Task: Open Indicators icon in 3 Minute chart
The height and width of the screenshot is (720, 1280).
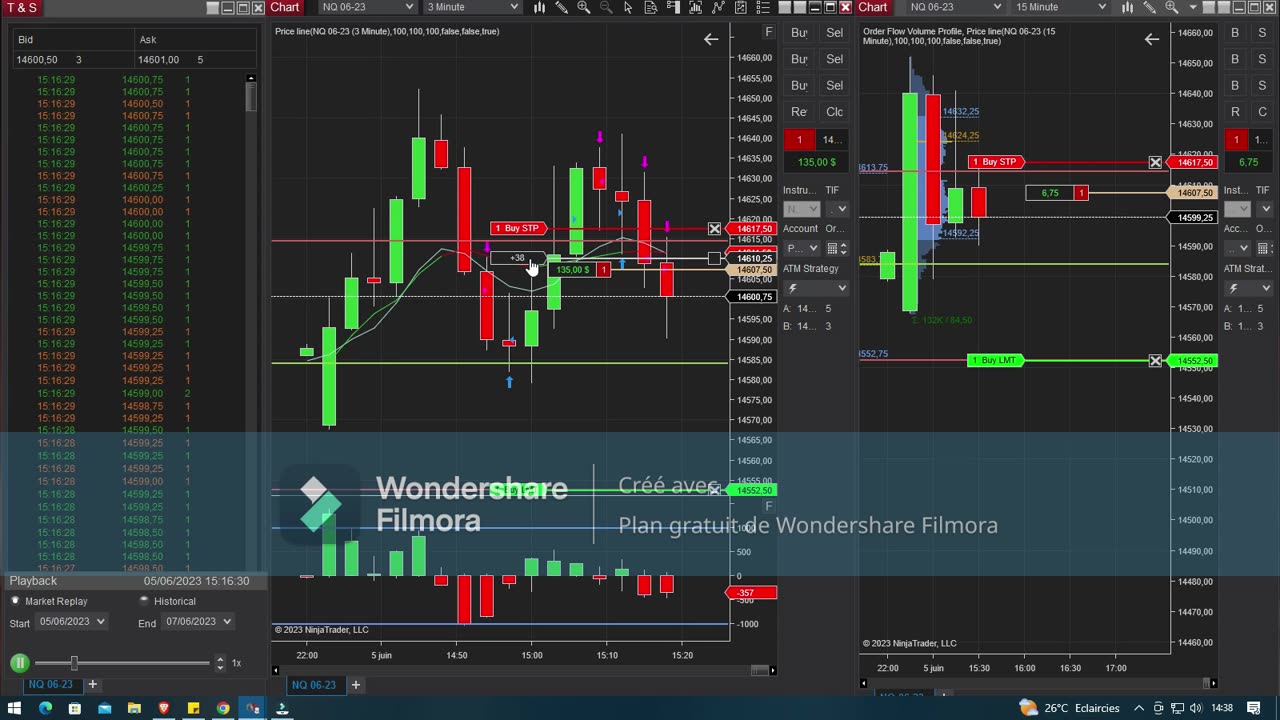Action: [x=718, y=7]
